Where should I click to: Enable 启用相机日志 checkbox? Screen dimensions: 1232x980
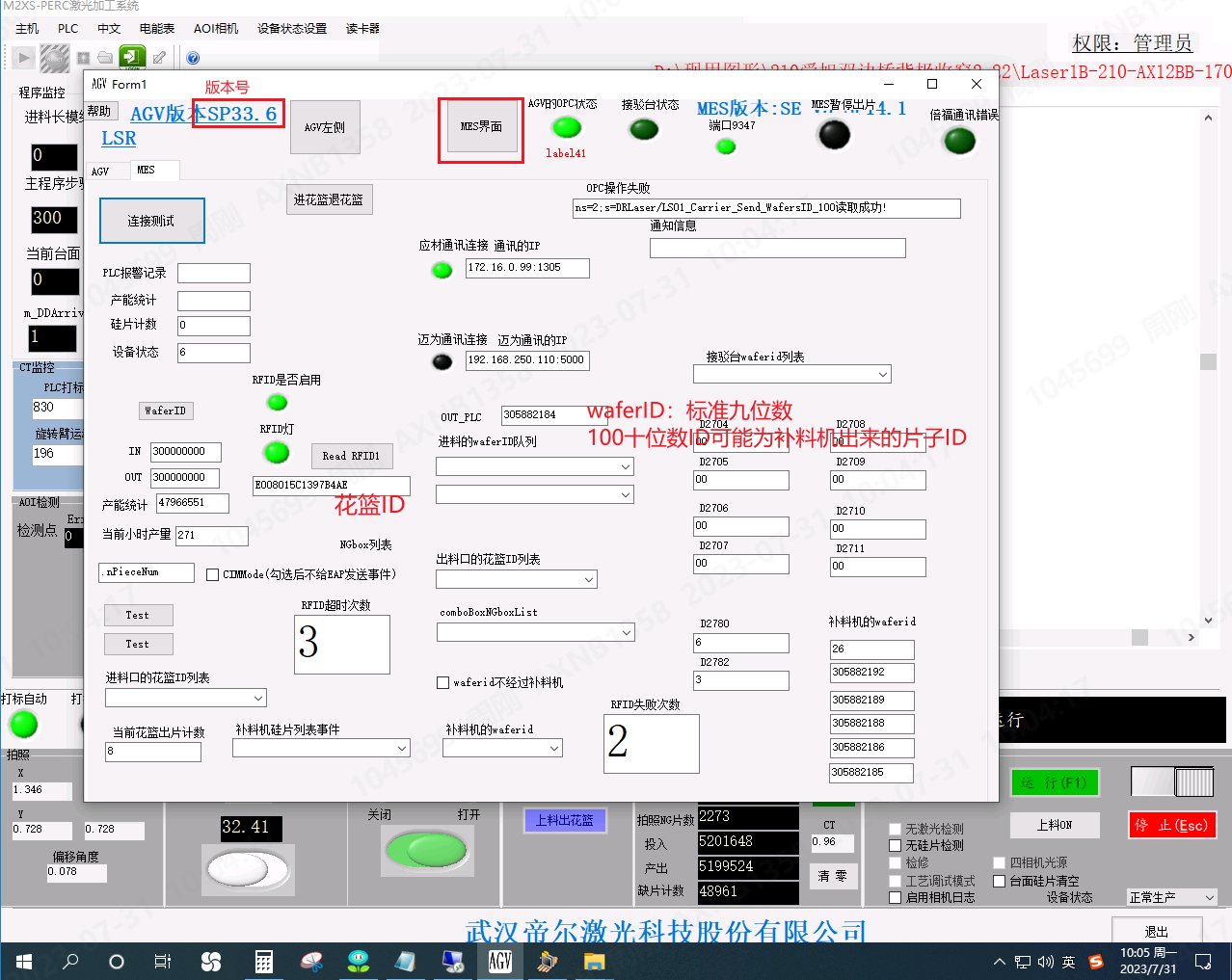tap(895, 897)
